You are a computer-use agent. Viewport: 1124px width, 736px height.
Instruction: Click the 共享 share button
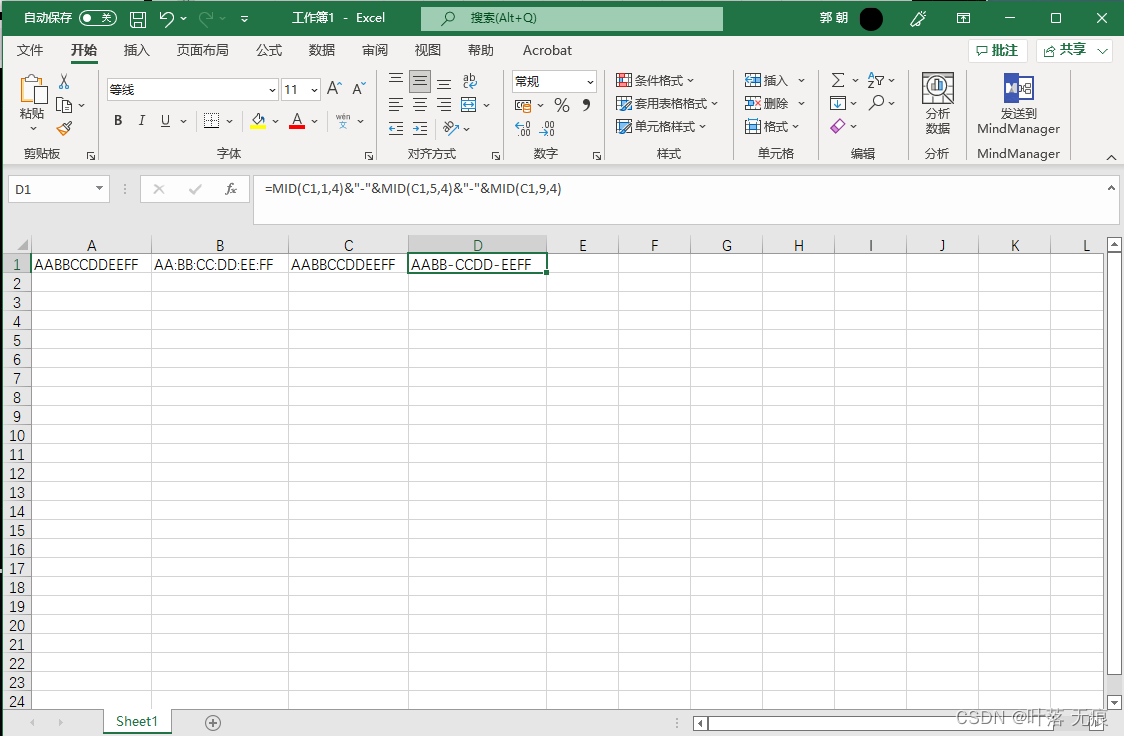pyautogui.click(x=1075, y=50)
